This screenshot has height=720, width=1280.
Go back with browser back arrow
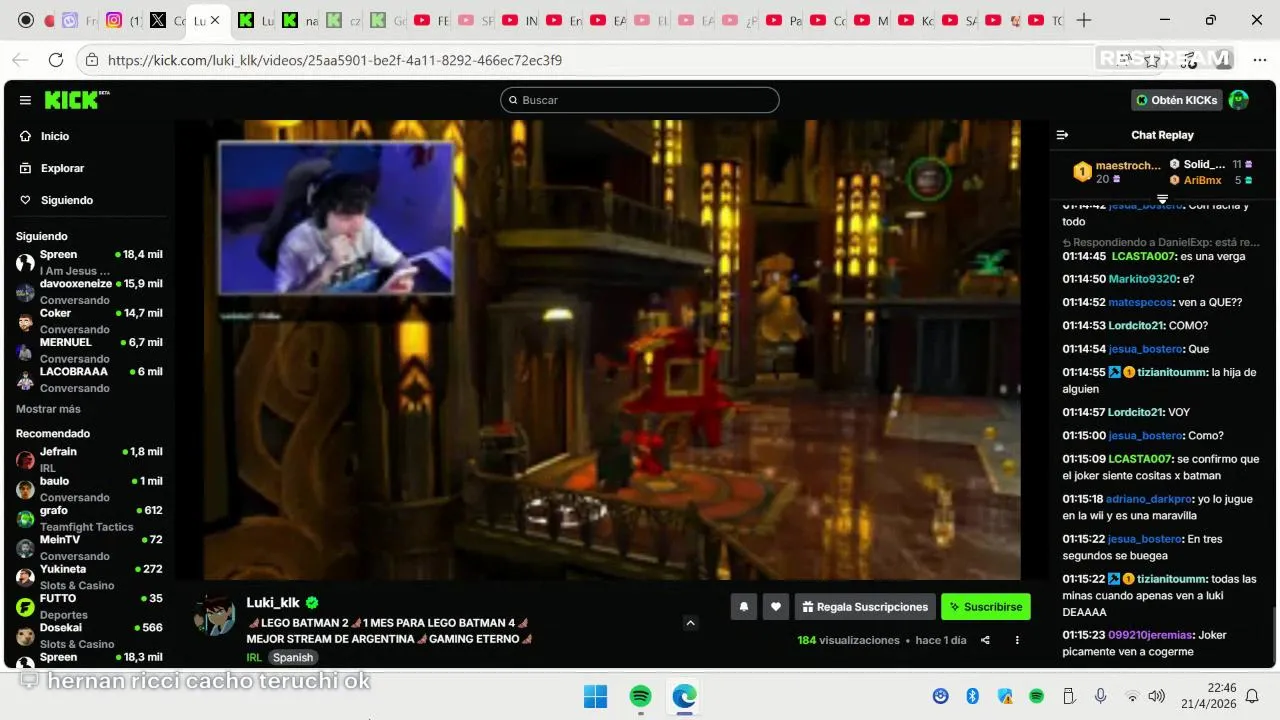pyautogui.click(x=20, y=60)
